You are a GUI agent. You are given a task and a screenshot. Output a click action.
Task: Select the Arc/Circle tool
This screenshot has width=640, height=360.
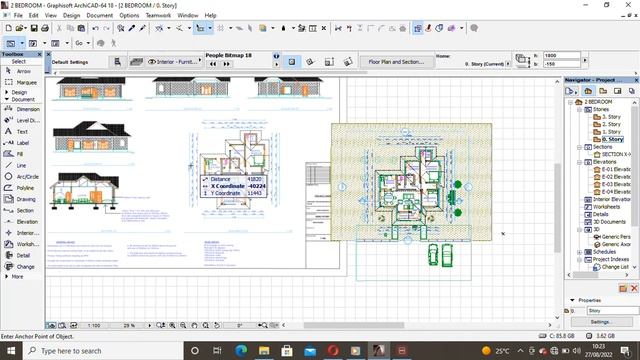click(x=21, y=176)
